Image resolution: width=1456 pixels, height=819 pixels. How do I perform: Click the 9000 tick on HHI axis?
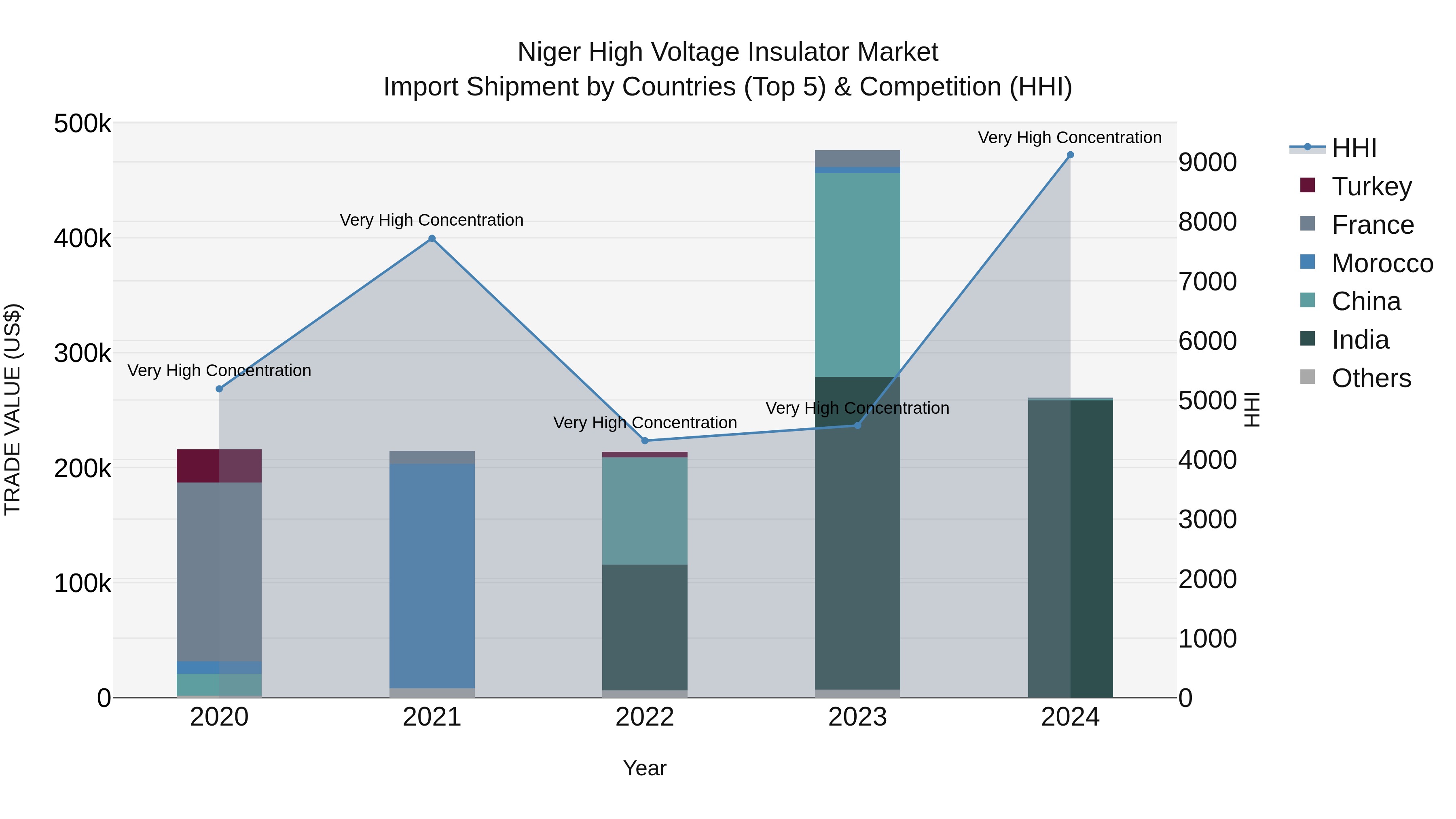(x=1208, y=162)
